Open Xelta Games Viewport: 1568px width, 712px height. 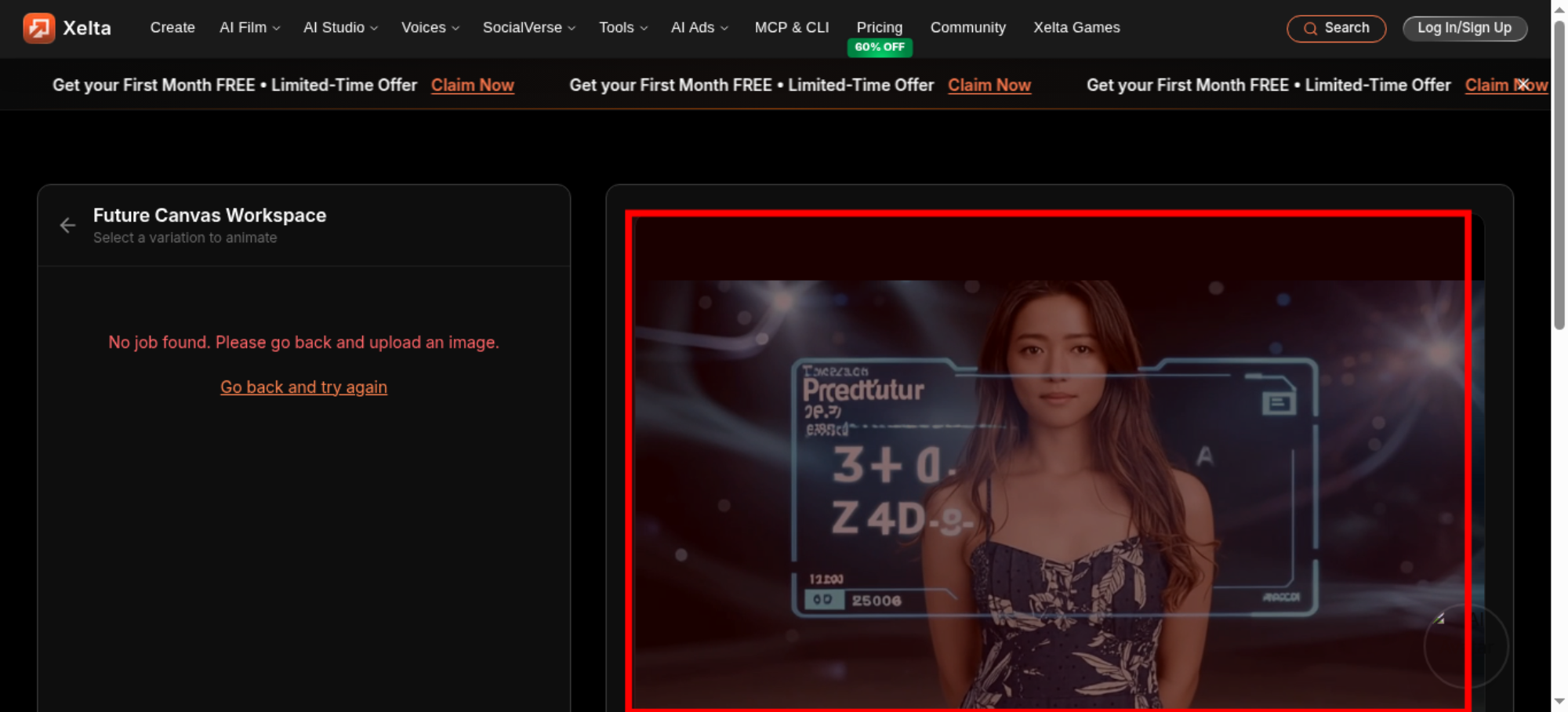tap(1076, 27)
